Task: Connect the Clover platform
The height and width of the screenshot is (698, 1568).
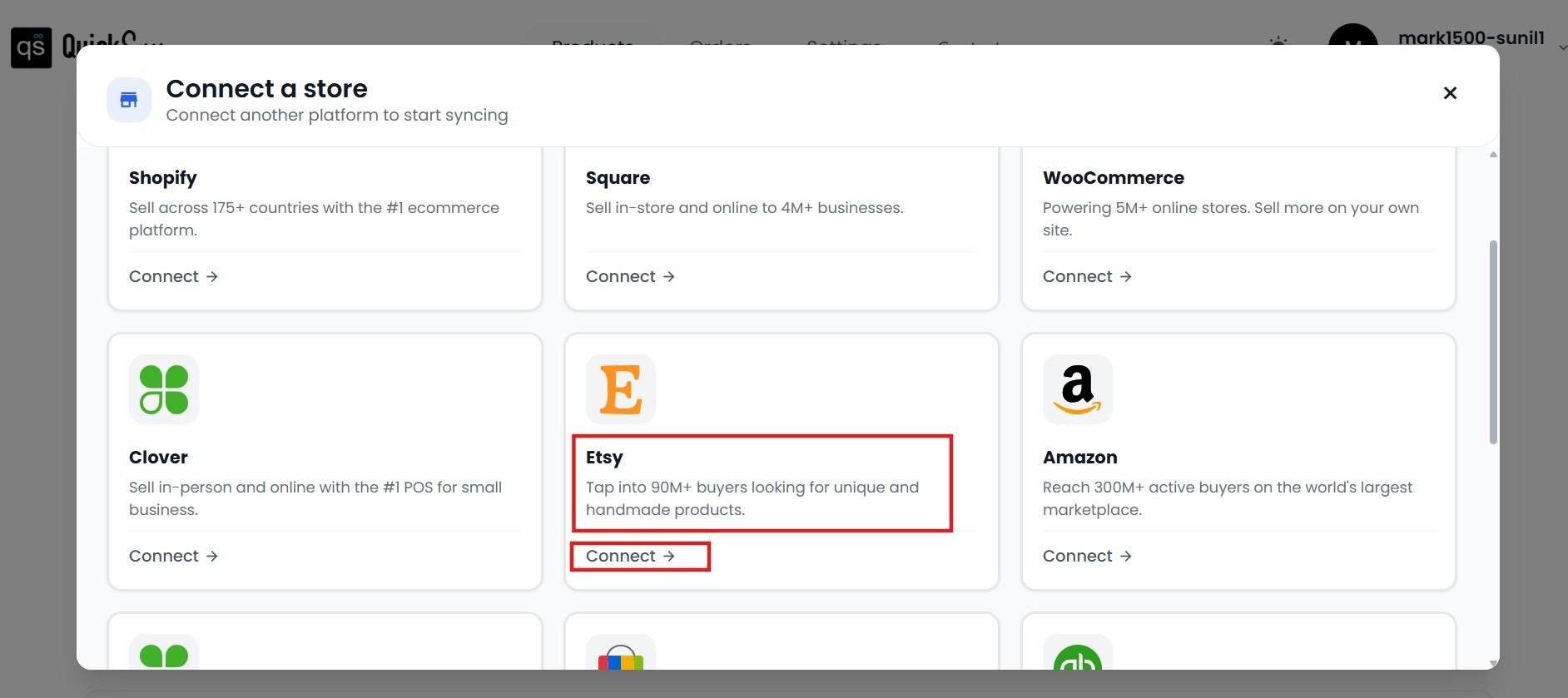Action: pyautogui.click(x=173, y=556)
